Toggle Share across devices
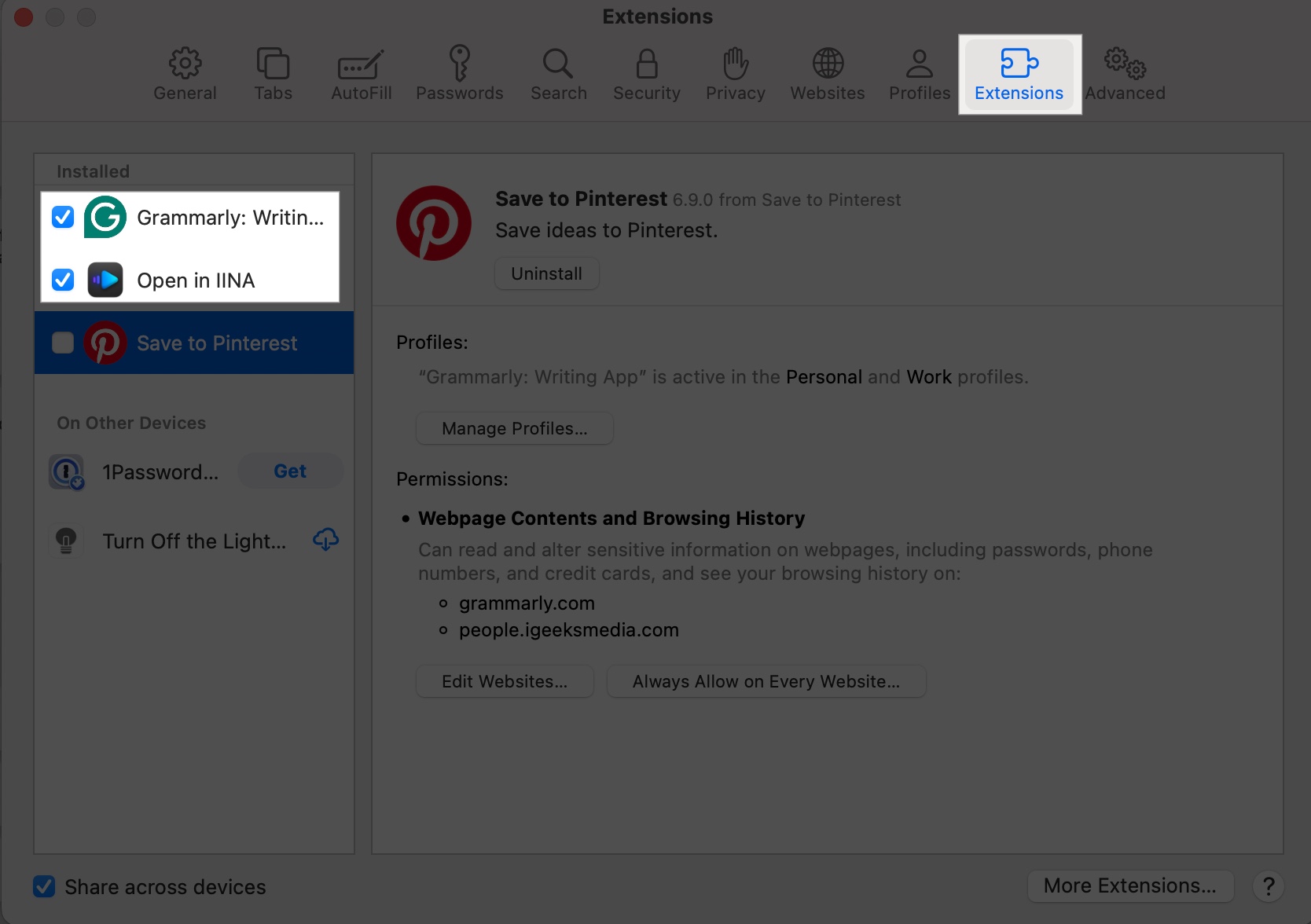The width and height of the screenshot is (1311, 924). point(44,886)
